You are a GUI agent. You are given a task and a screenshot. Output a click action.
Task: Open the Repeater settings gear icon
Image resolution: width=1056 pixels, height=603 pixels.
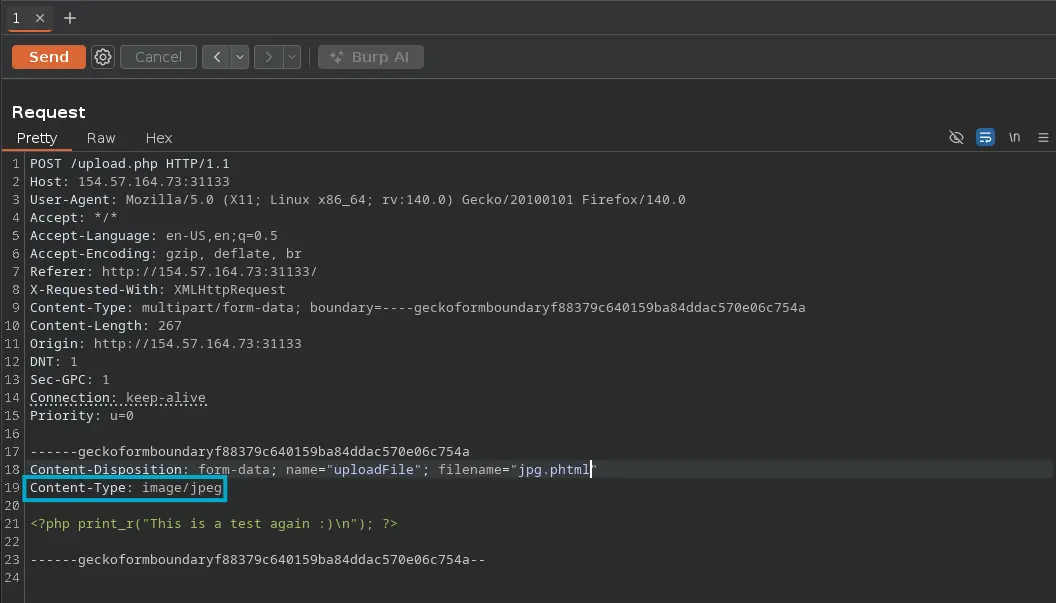click(103, 57)
